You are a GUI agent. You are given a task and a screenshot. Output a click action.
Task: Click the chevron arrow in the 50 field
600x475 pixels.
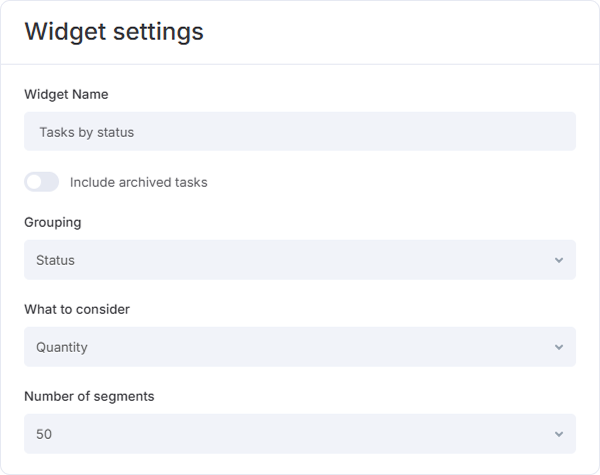pos(559,435)
